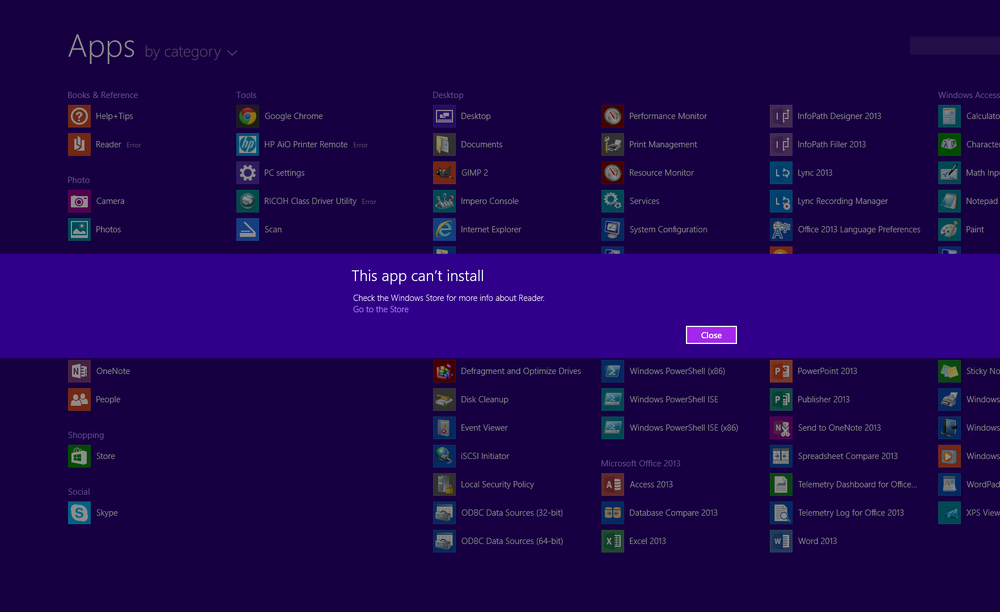Select the 'Print Management' app label

[663, 145]
